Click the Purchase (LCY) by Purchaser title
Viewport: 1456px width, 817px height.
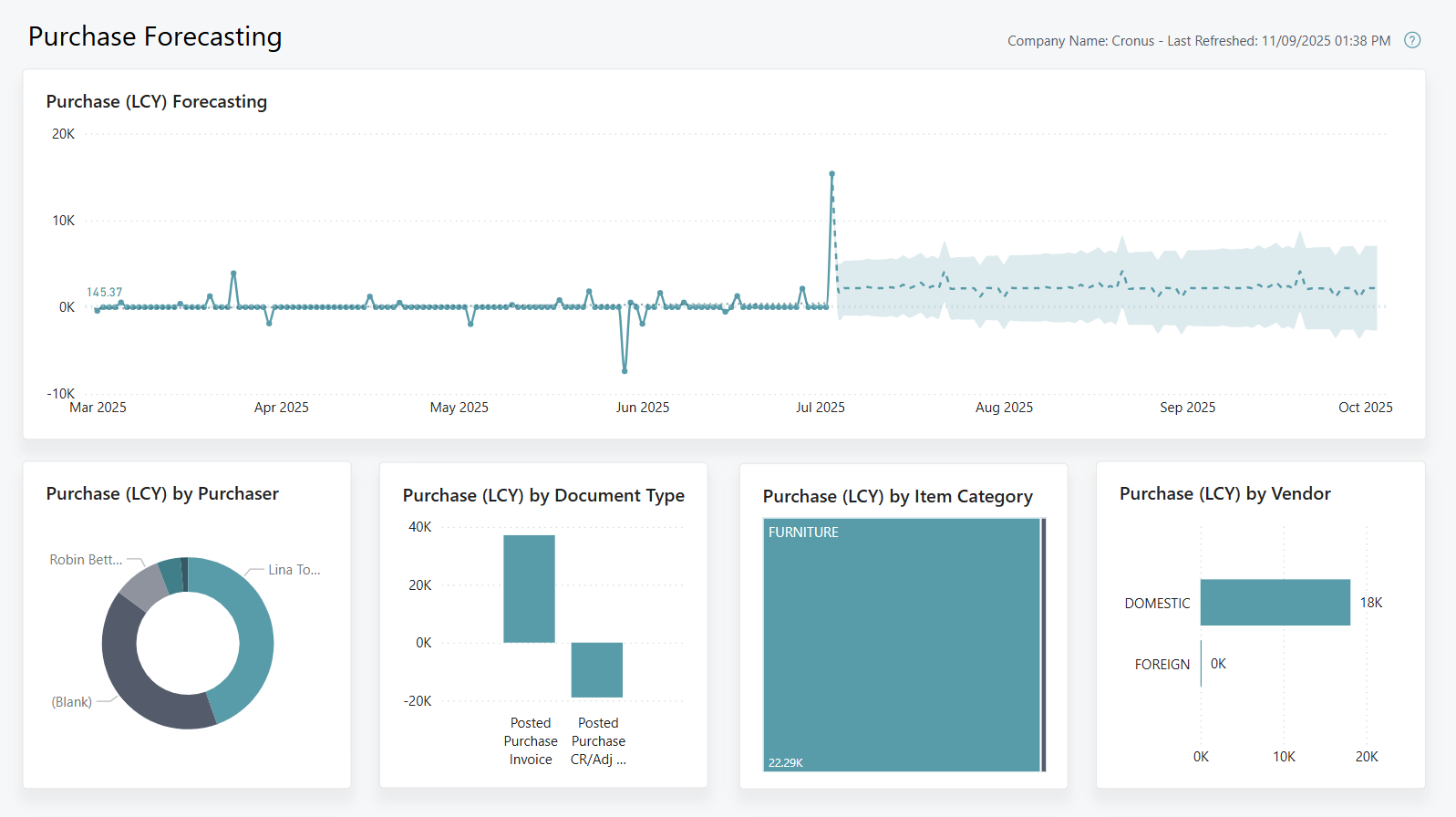[162, 493]
